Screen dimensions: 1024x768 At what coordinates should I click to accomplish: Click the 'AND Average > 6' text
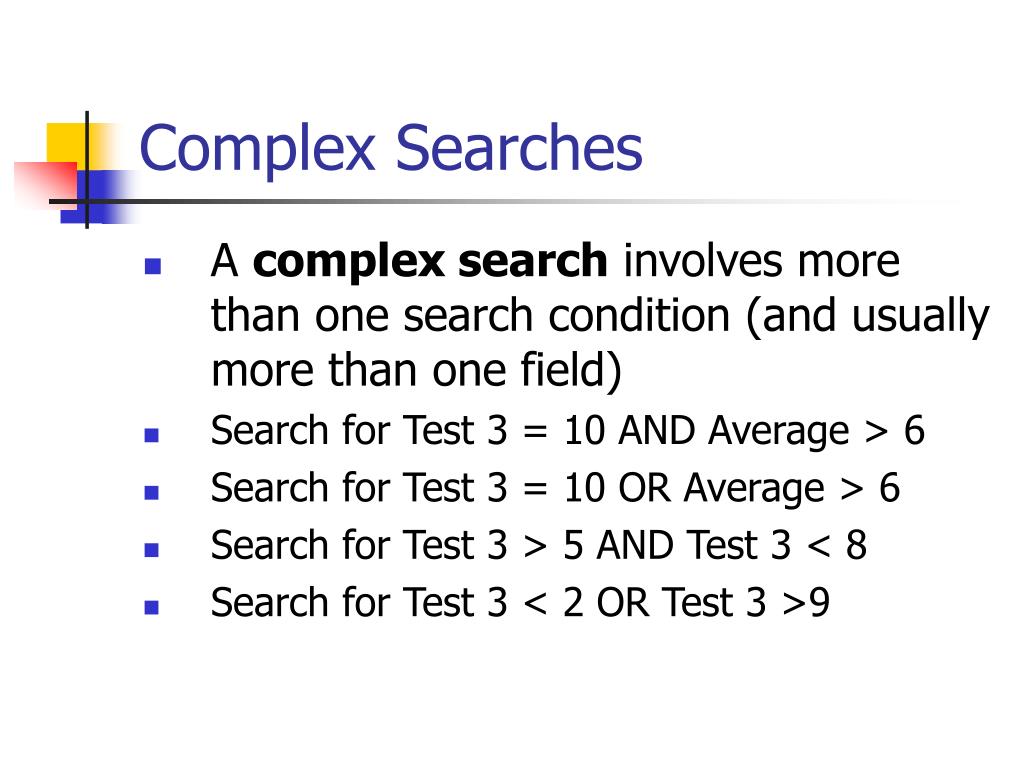(771, 432)
